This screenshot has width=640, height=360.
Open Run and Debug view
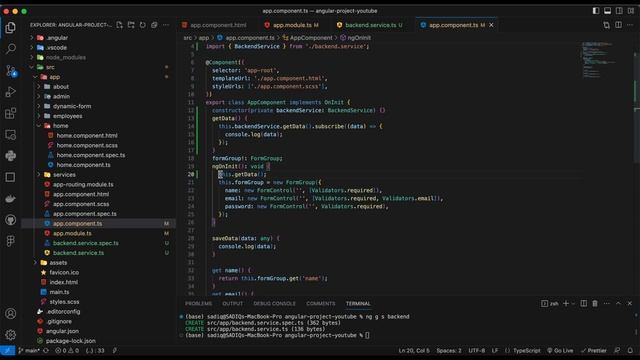pos(11,92)
